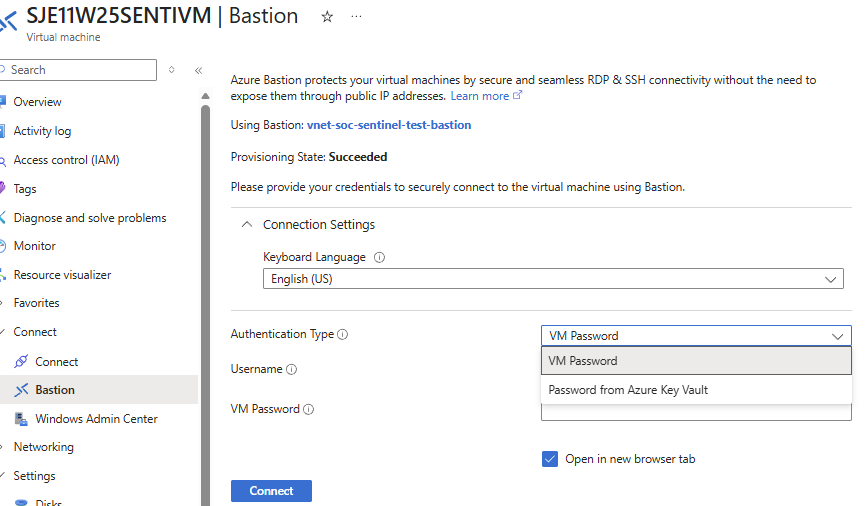Open Monitor in the sidebar

(x=34, y=246)
